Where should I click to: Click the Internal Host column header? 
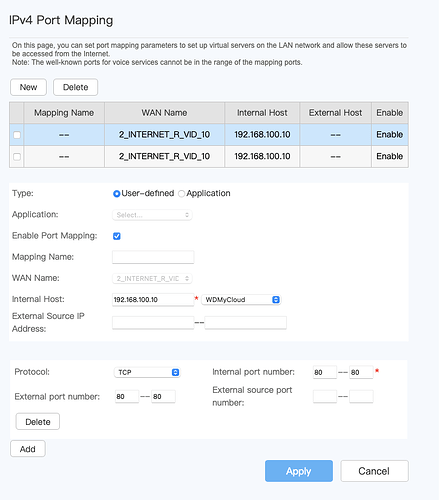point(262,113)
